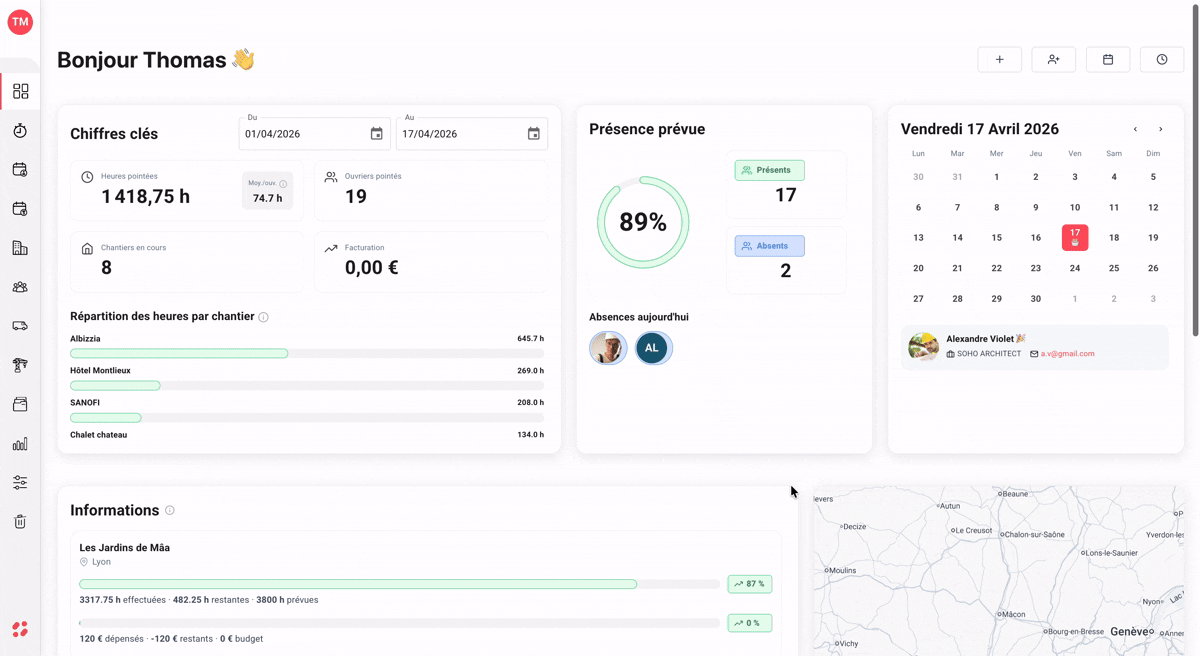The image size is (1200, 656).
Task: Click the Absents badge
Action: click(x=770, y=246)
